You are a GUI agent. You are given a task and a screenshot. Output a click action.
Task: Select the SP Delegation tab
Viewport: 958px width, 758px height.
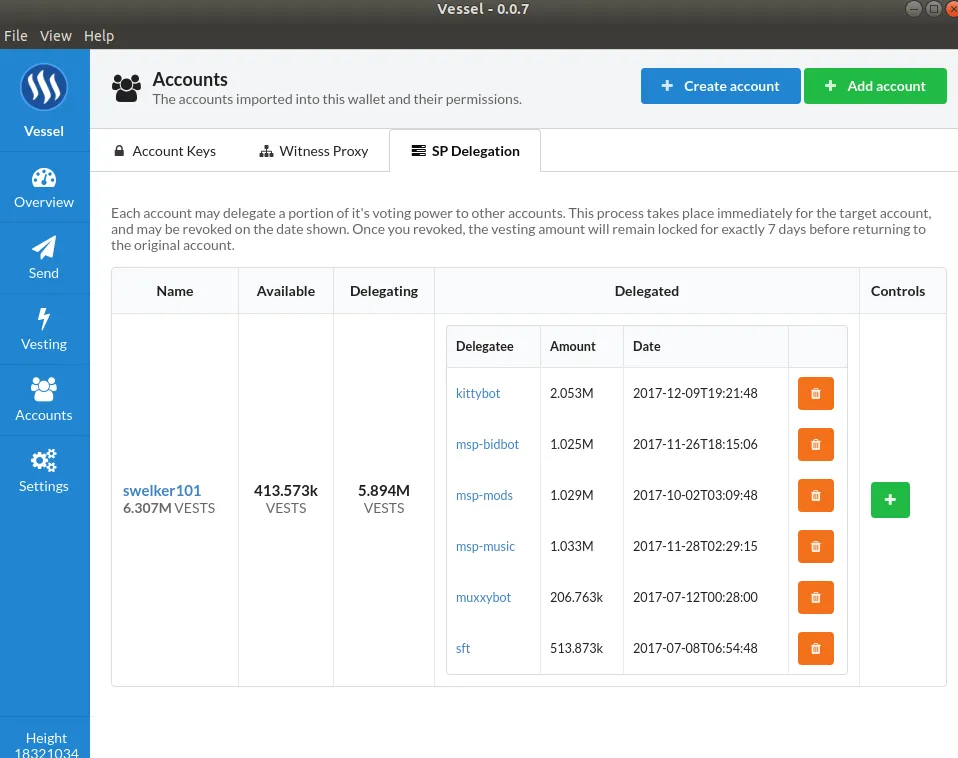466,151
